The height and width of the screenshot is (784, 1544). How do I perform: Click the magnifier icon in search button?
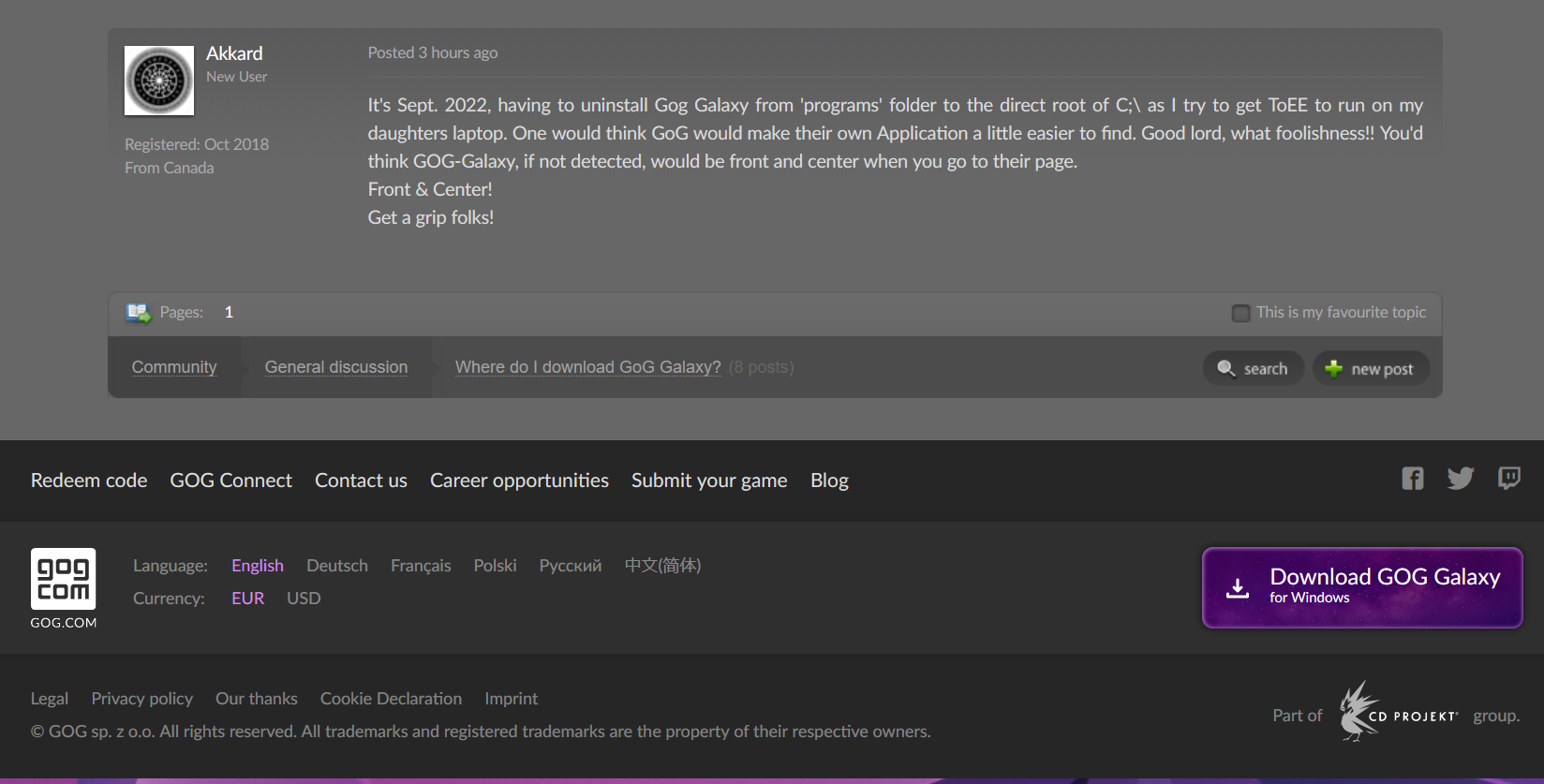pyautogui.click(x=1226, y=368)
